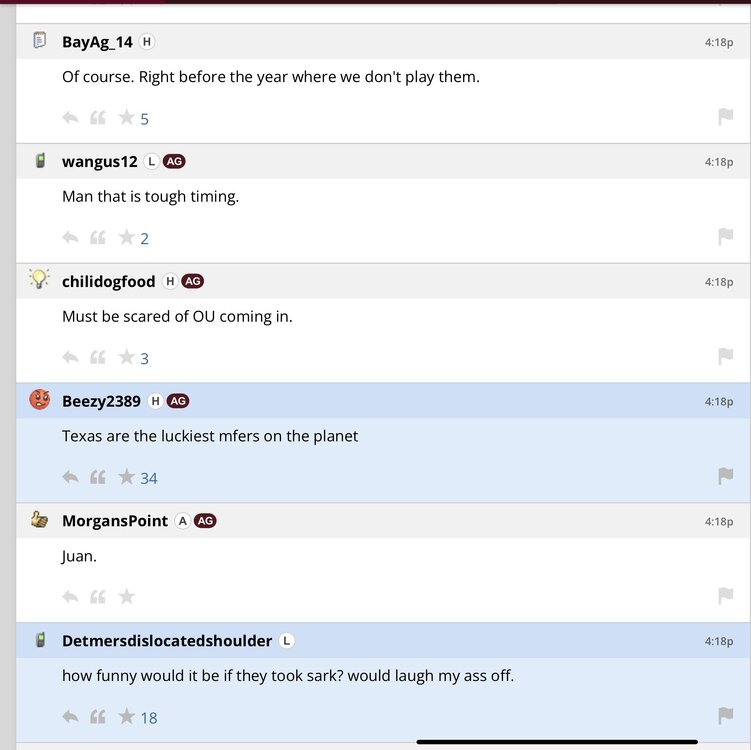Flag BayAg_14's post

tap(726, 117)
